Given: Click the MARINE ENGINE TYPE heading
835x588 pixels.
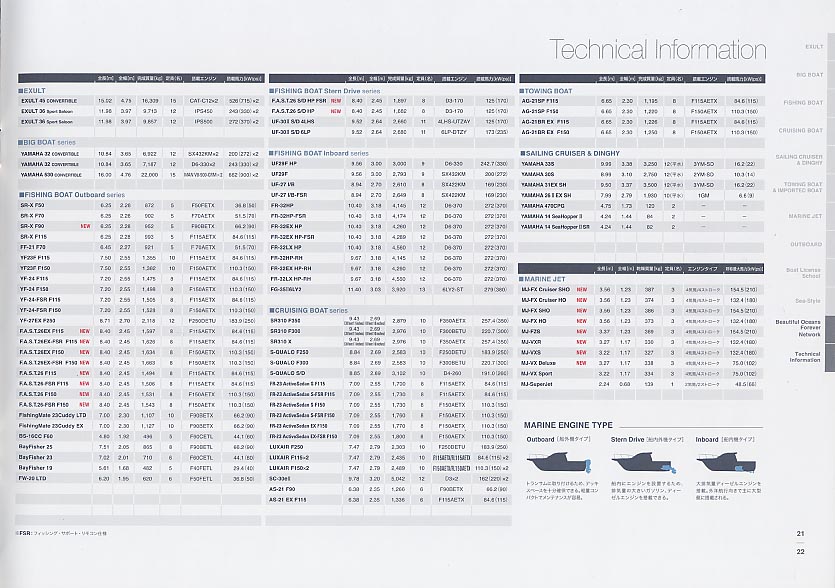Looking at the screenshot, I should (x=568, y=425).
